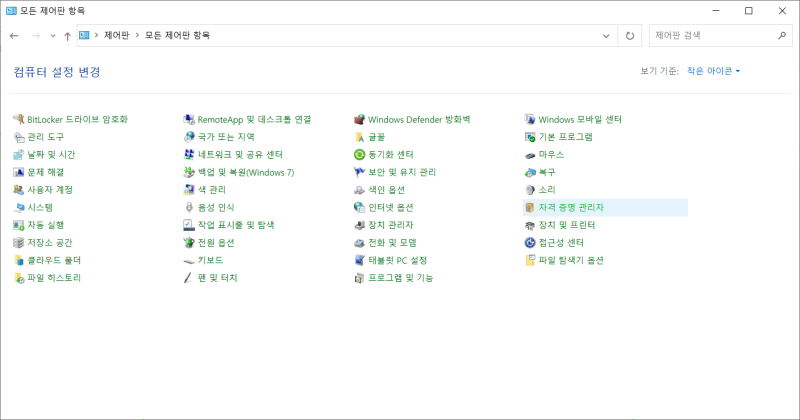Image resolution: width=800 pixels, height=420 pixels.
Task: Open the Windows Defender 방화벽 icon
Action: [x=360, y=119]
